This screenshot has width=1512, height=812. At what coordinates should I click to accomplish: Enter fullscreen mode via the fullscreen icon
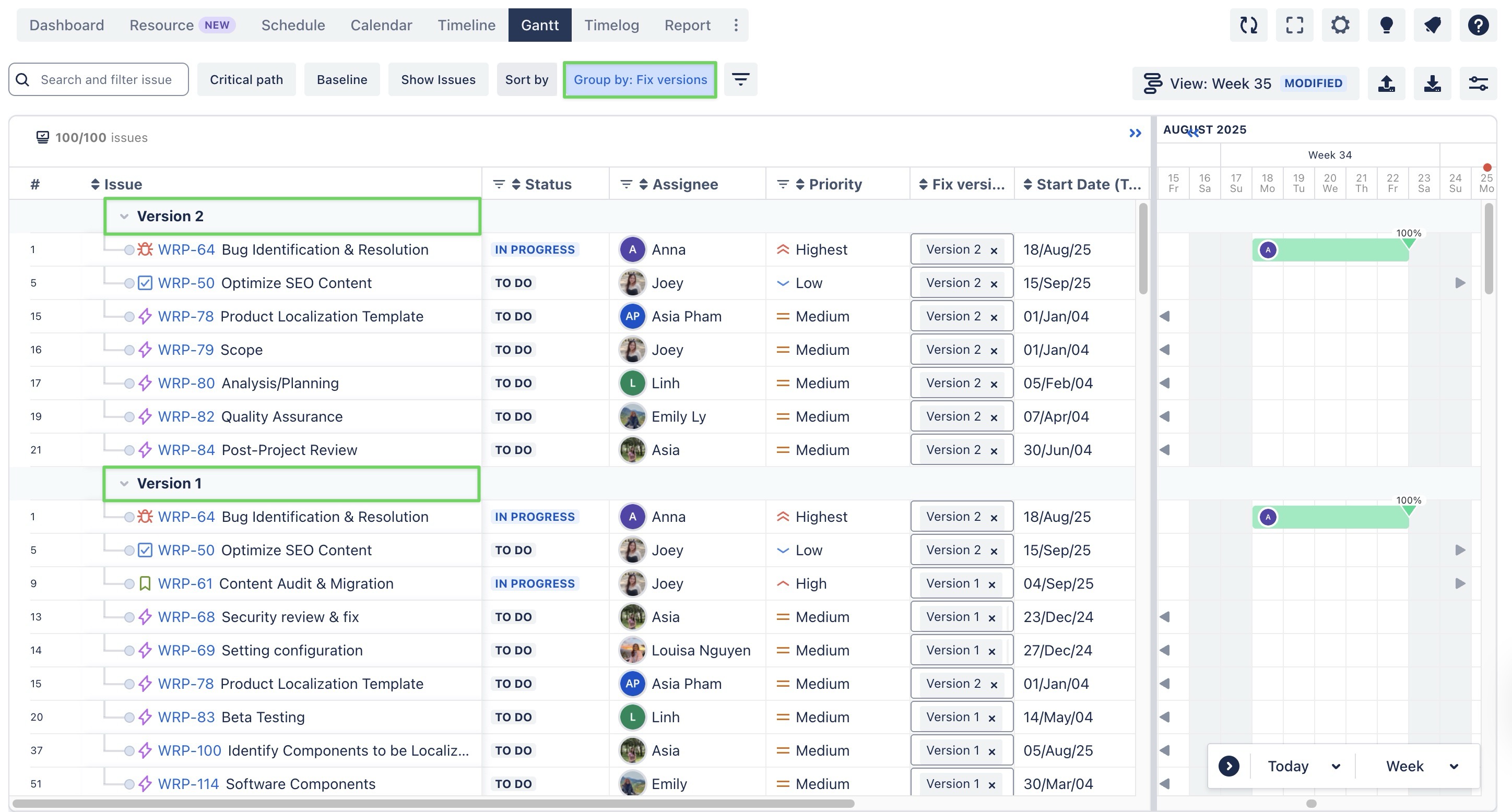click(x=1294, y=25)
